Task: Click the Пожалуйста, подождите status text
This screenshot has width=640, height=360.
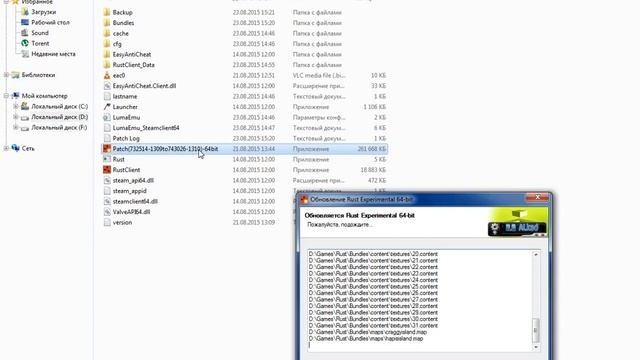Action: [340, 224]
